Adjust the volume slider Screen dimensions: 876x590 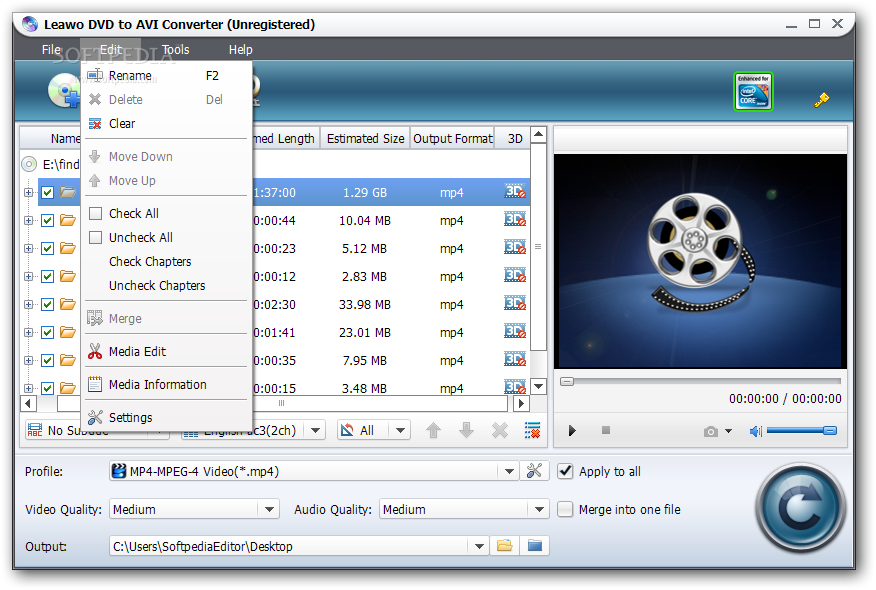tap(801, 430)
